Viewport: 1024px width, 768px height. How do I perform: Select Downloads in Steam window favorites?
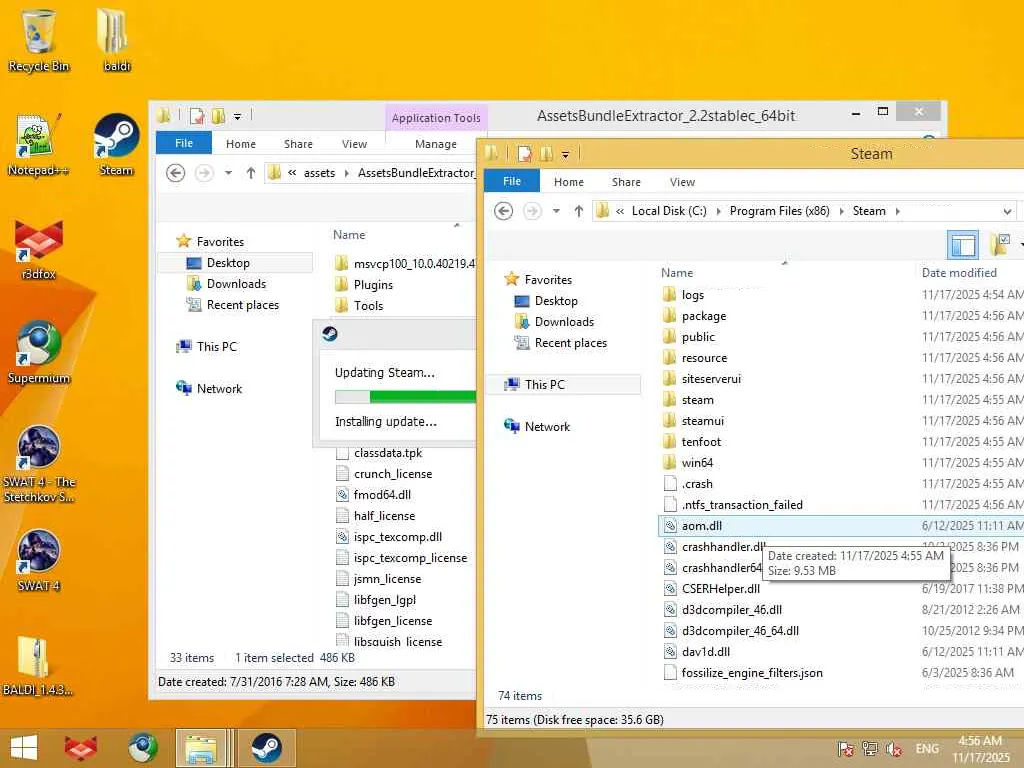(564, 322)
